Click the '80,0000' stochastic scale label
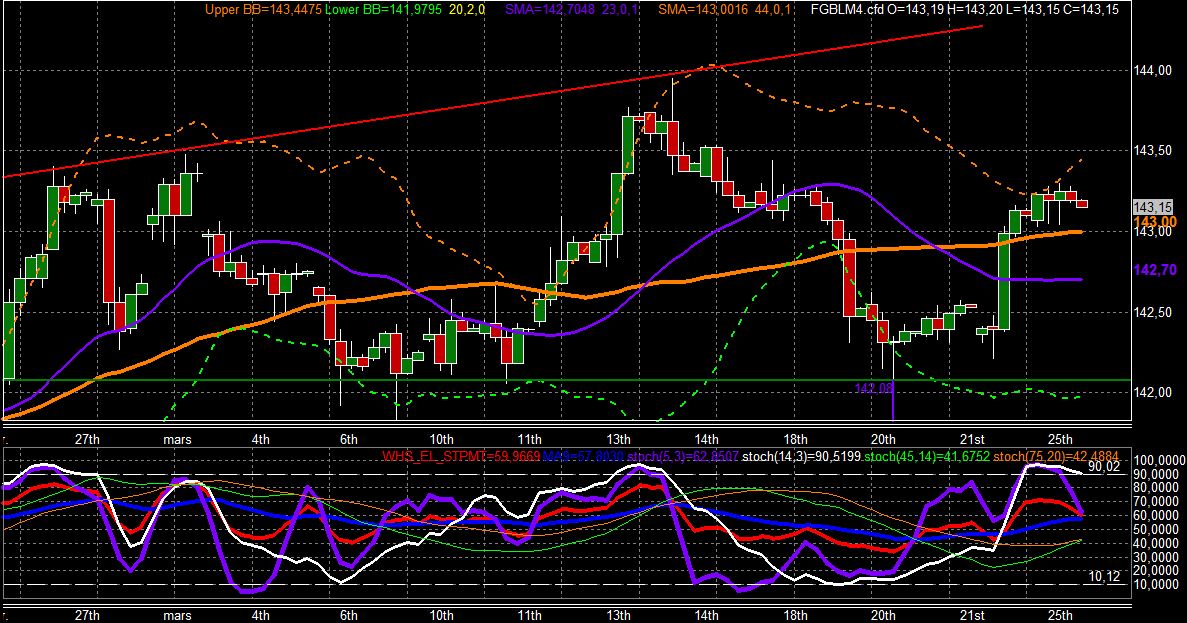 point(1156,488)
